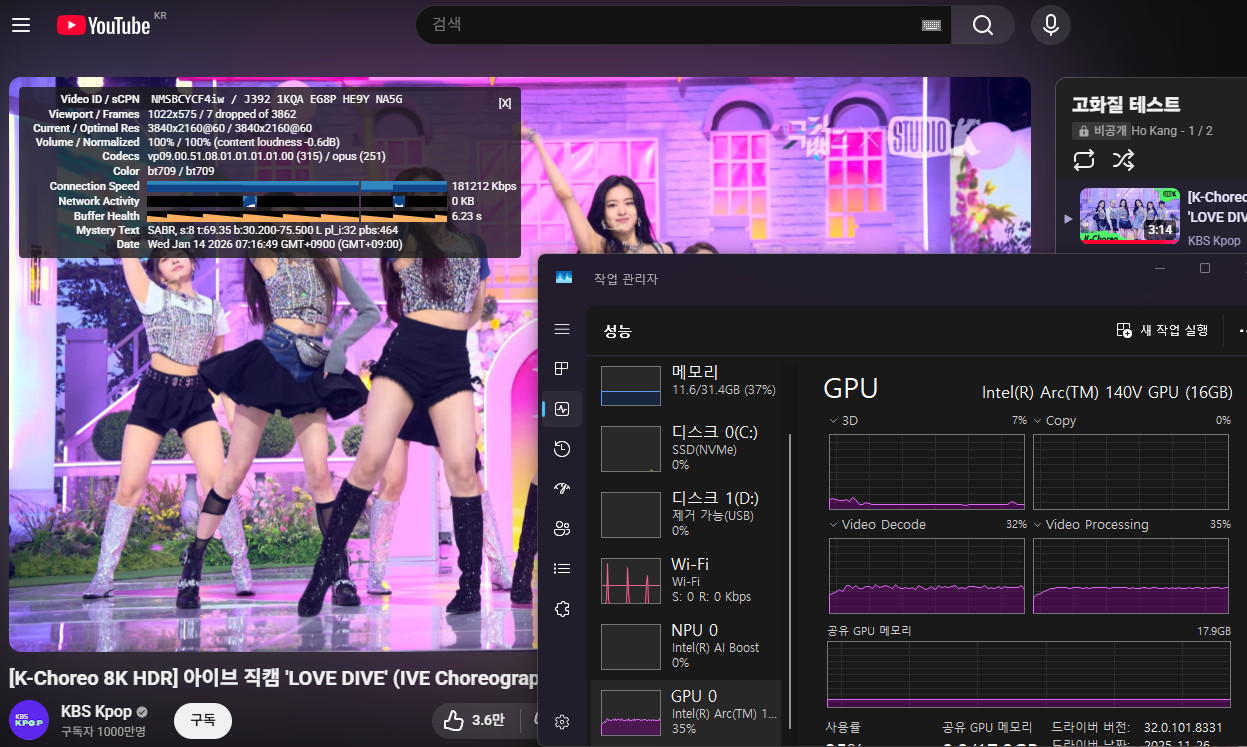This screenshot has width=1247, height=747.
Task: Click the 구독 subscribe button
Action: tap(203, 720)
